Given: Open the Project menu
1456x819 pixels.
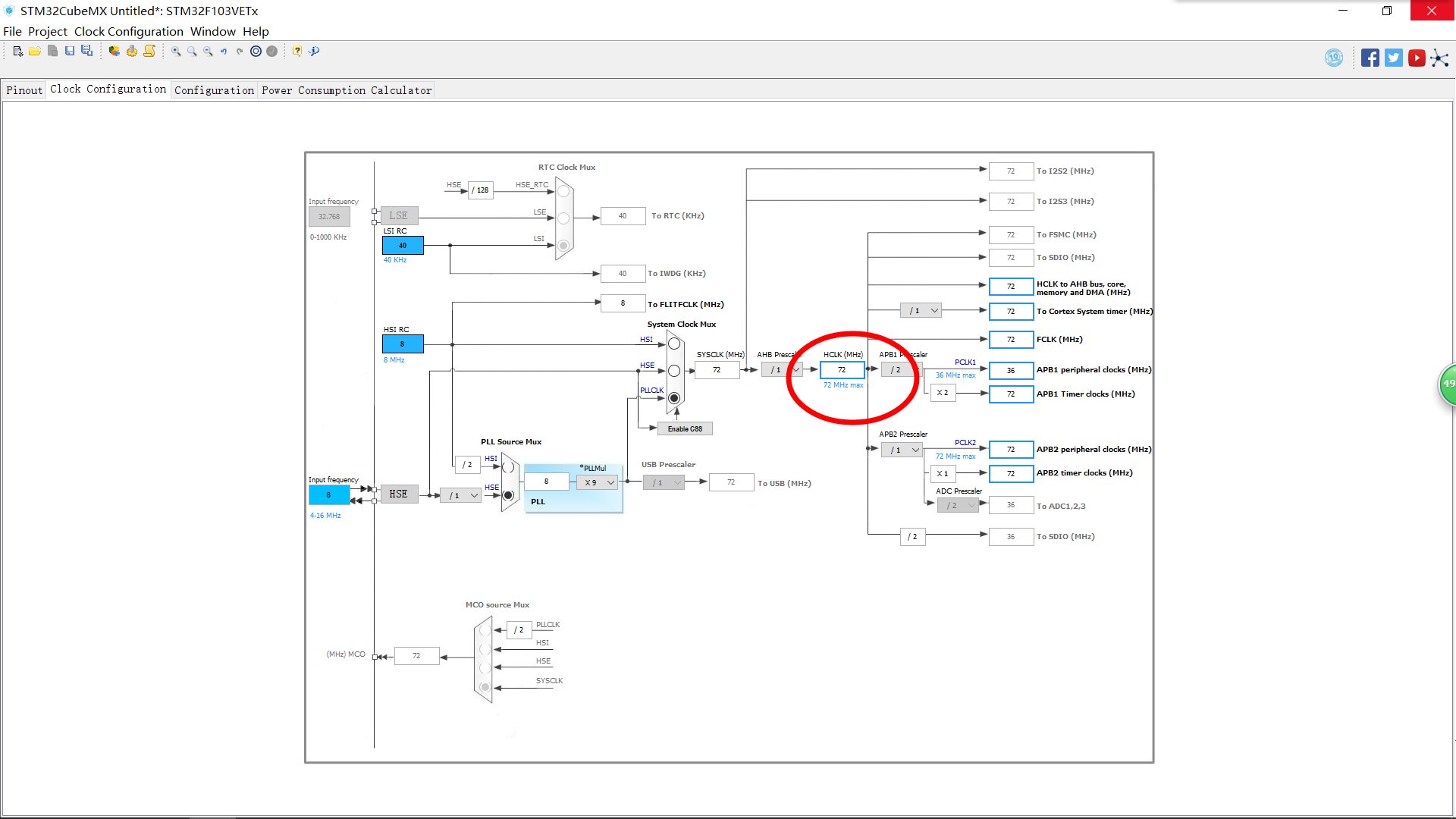Looking at the screenshot, I should pos(48,32).
